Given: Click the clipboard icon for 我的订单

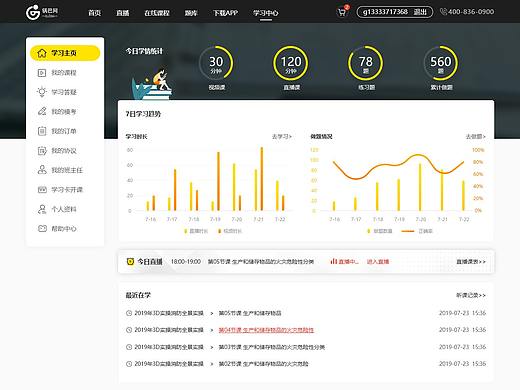Looking at the screenshot, I should click(x=42, y=131).
